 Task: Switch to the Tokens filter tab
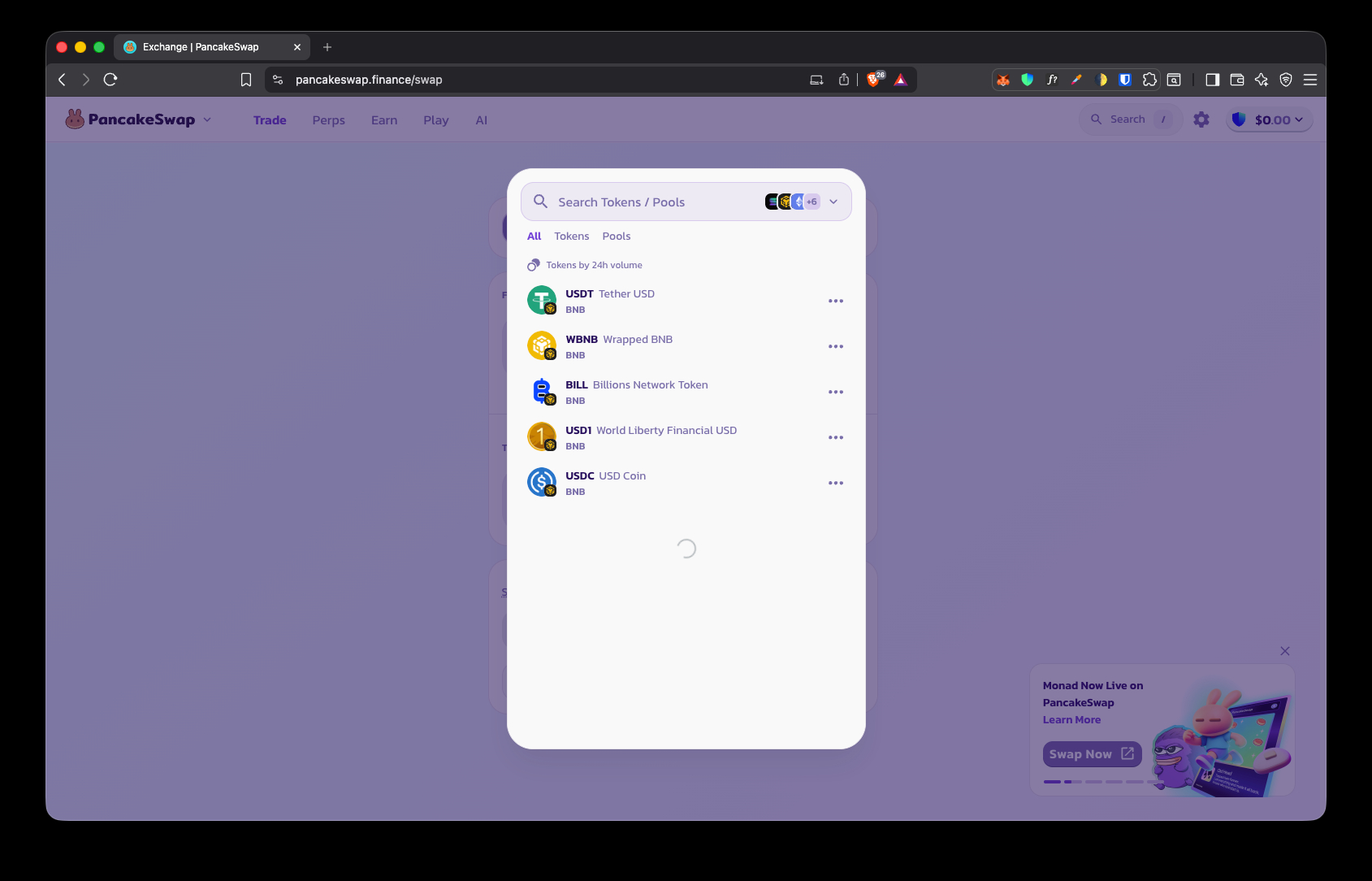tap(572, 237)
